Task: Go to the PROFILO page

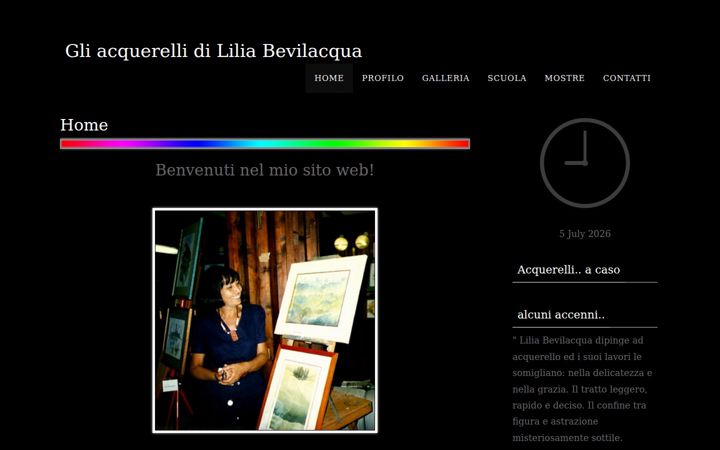Action: click(382, 78)
